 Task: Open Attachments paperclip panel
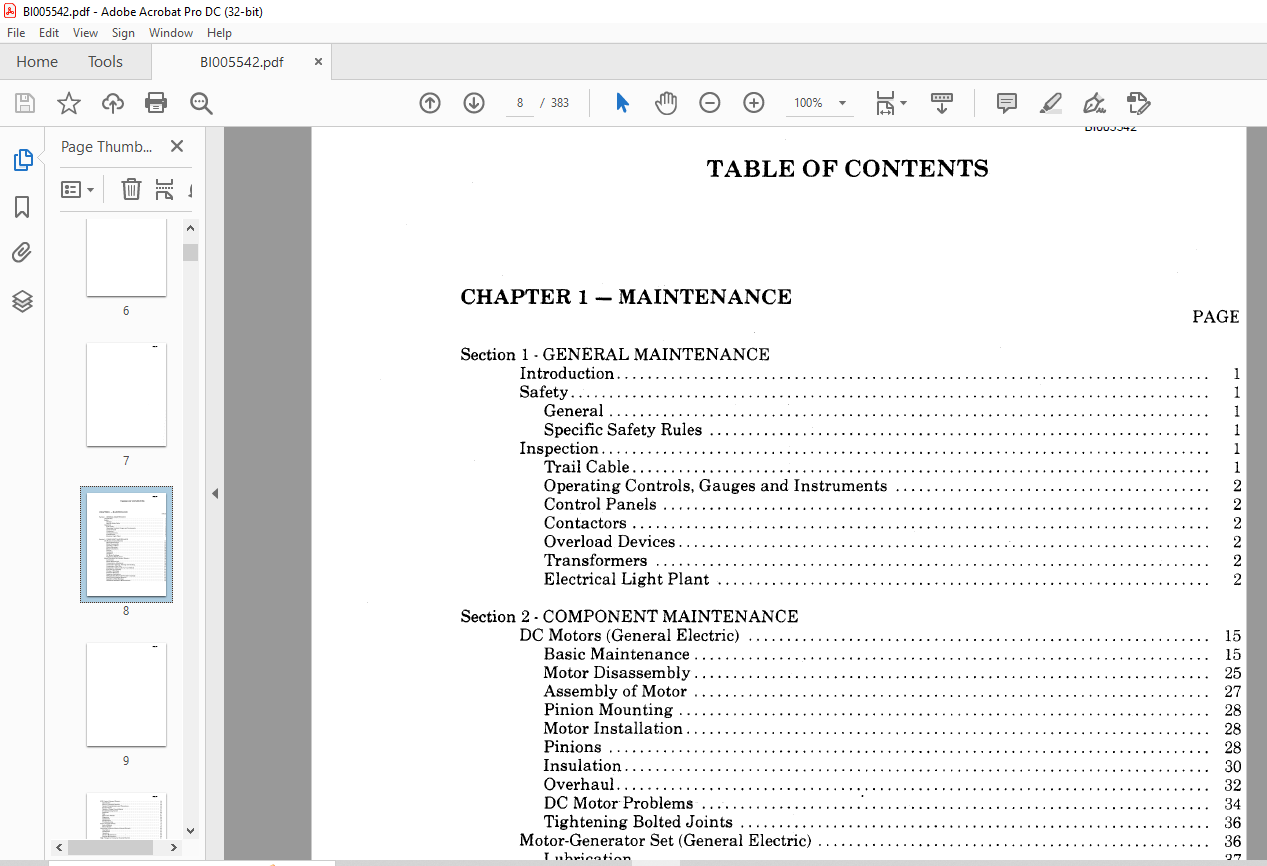coord(22,253)
